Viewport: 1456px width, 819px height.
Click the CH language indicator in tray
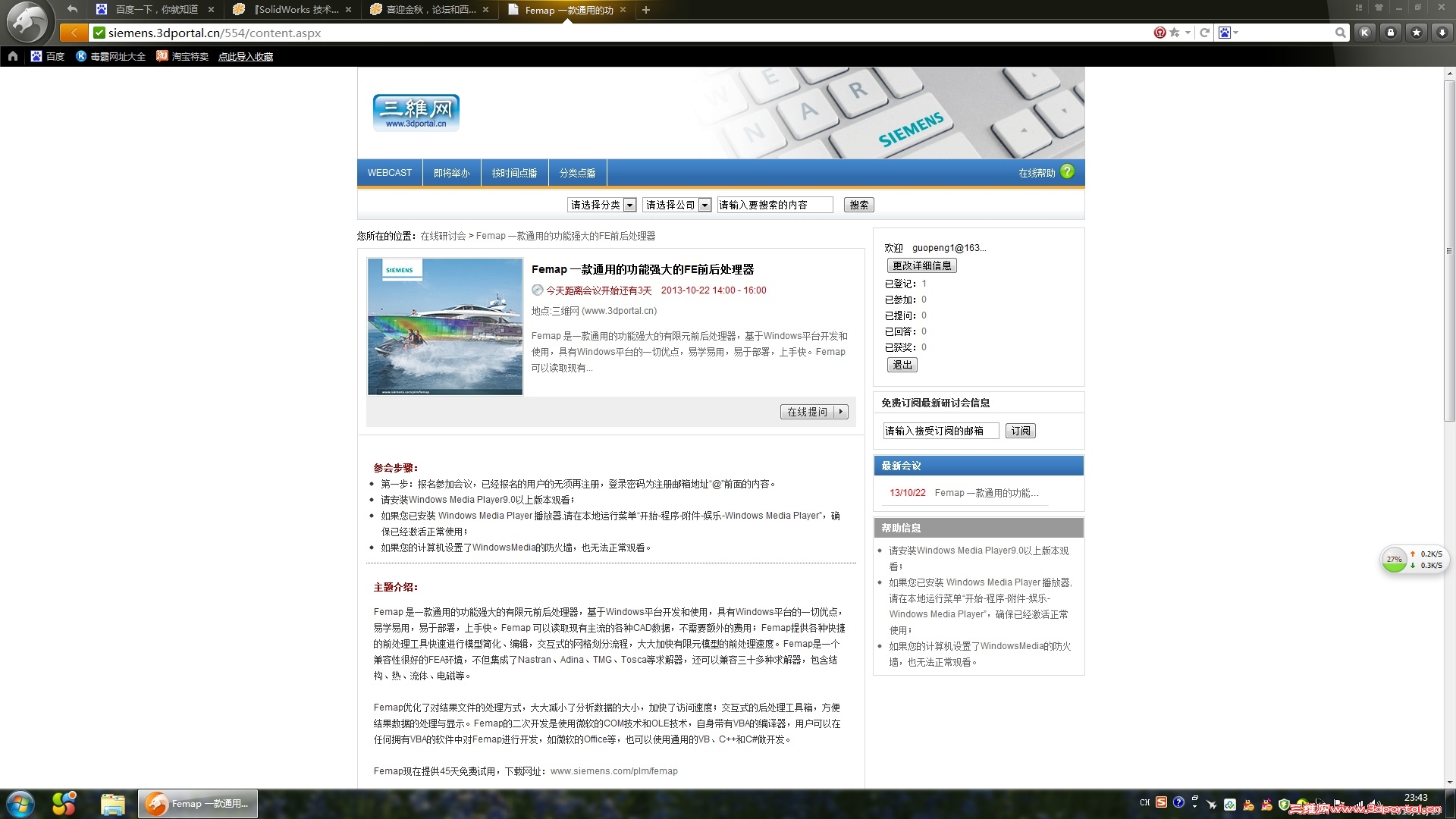1145,802
